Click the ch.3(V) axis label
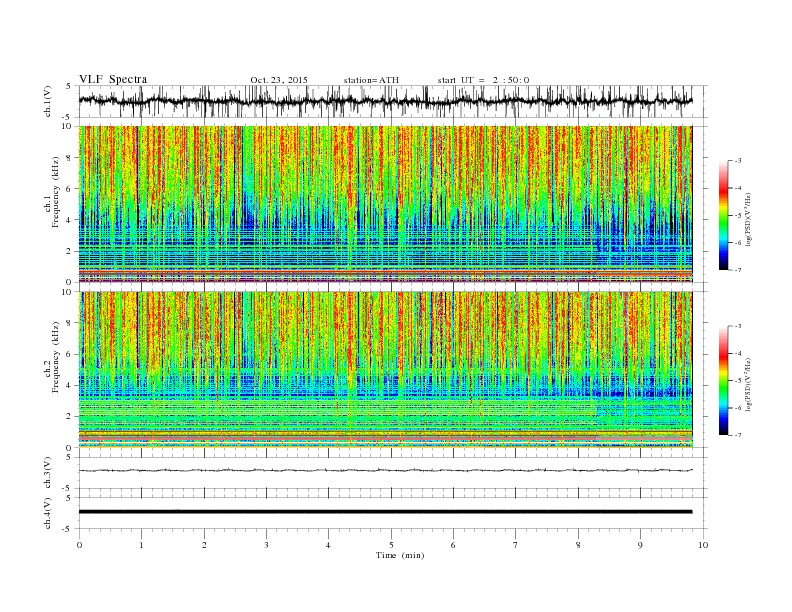The image size is (792, 612). click(48, 474)
